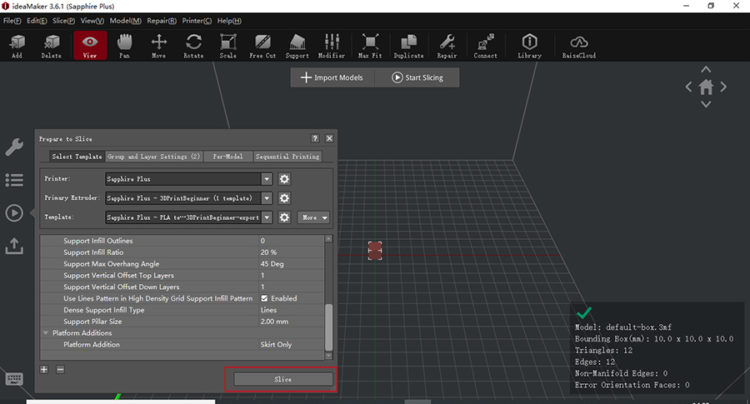Toggle Use Lines Pattern Enabled checkbox
The image size is (750, 404).
tap(264, 298)
